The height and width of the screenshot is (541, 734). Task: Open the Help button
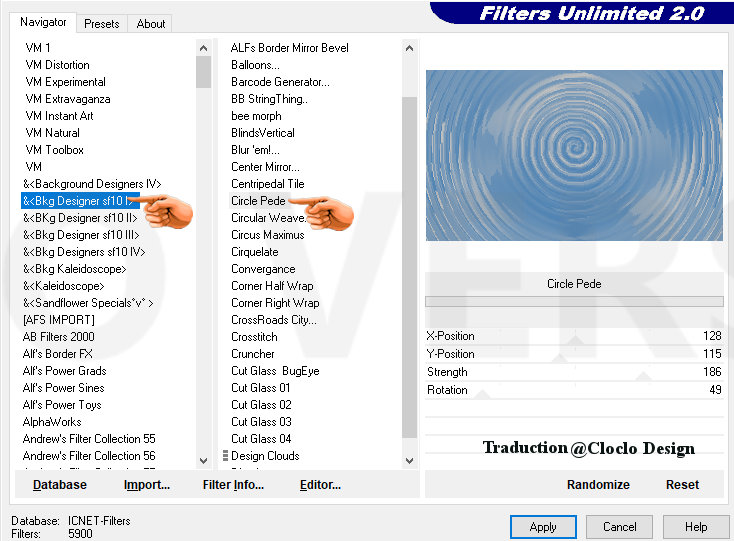[696, 527]
